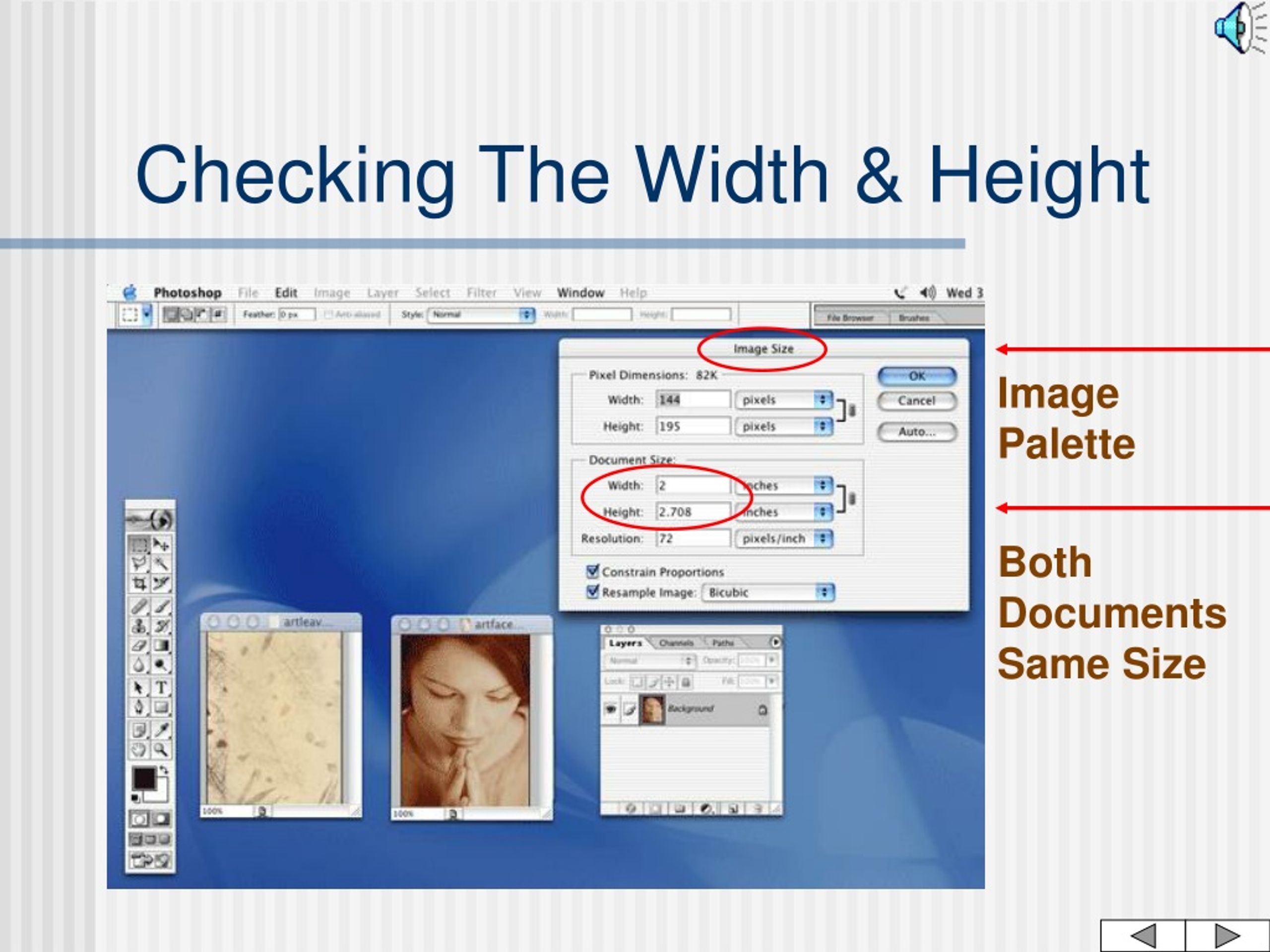
Task: Create a new layer in Layers palette
Action: point(734,809)
